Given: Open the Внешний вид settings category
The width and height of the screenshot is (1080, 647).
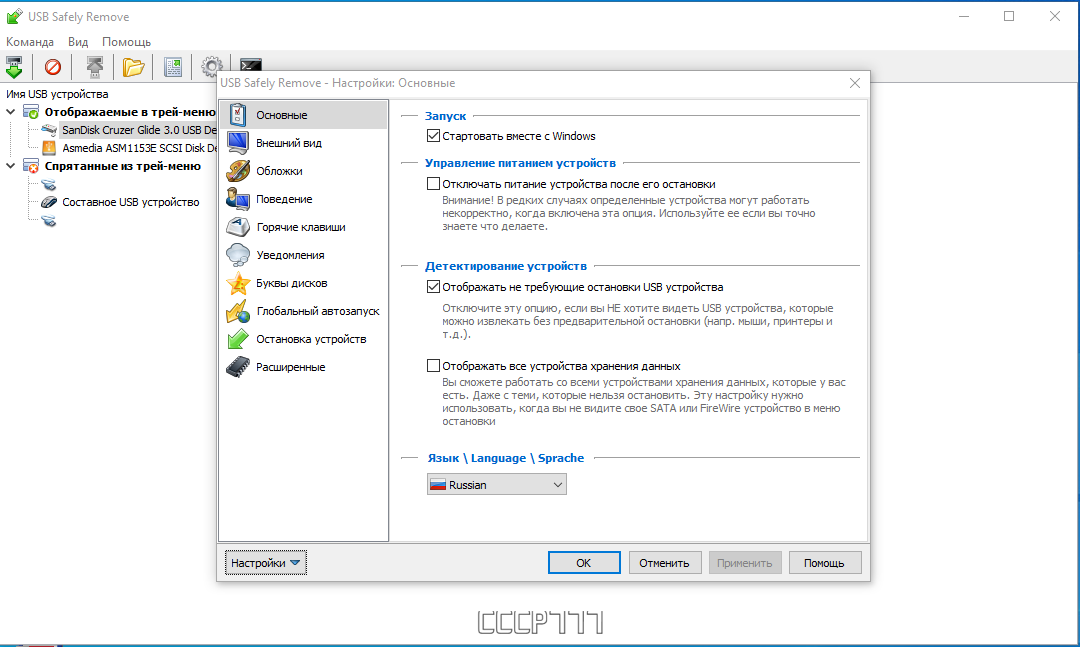Looking at the screenshot, I should coord(303,143).
